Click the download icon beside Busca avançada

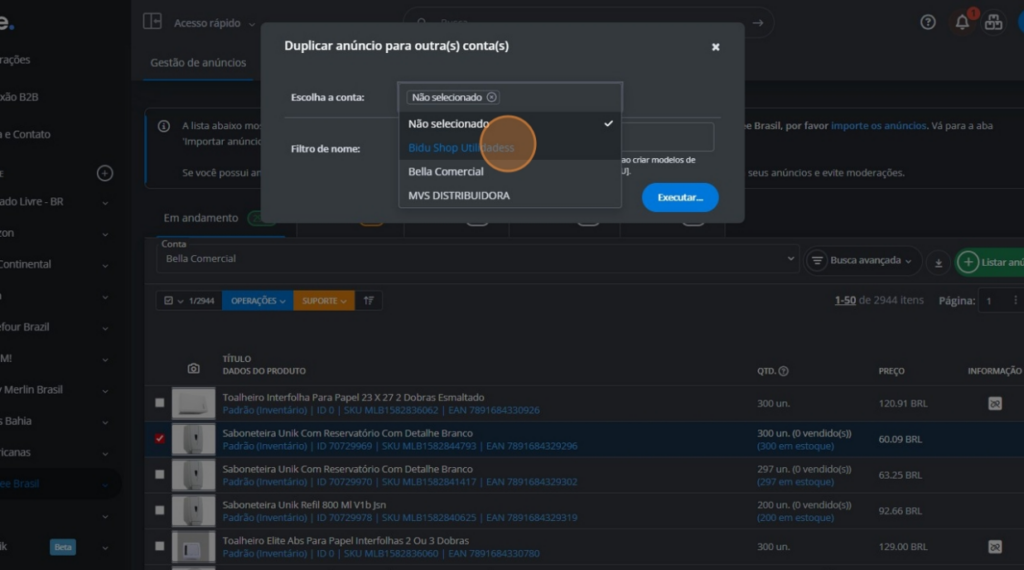click(x=938, y=262)
